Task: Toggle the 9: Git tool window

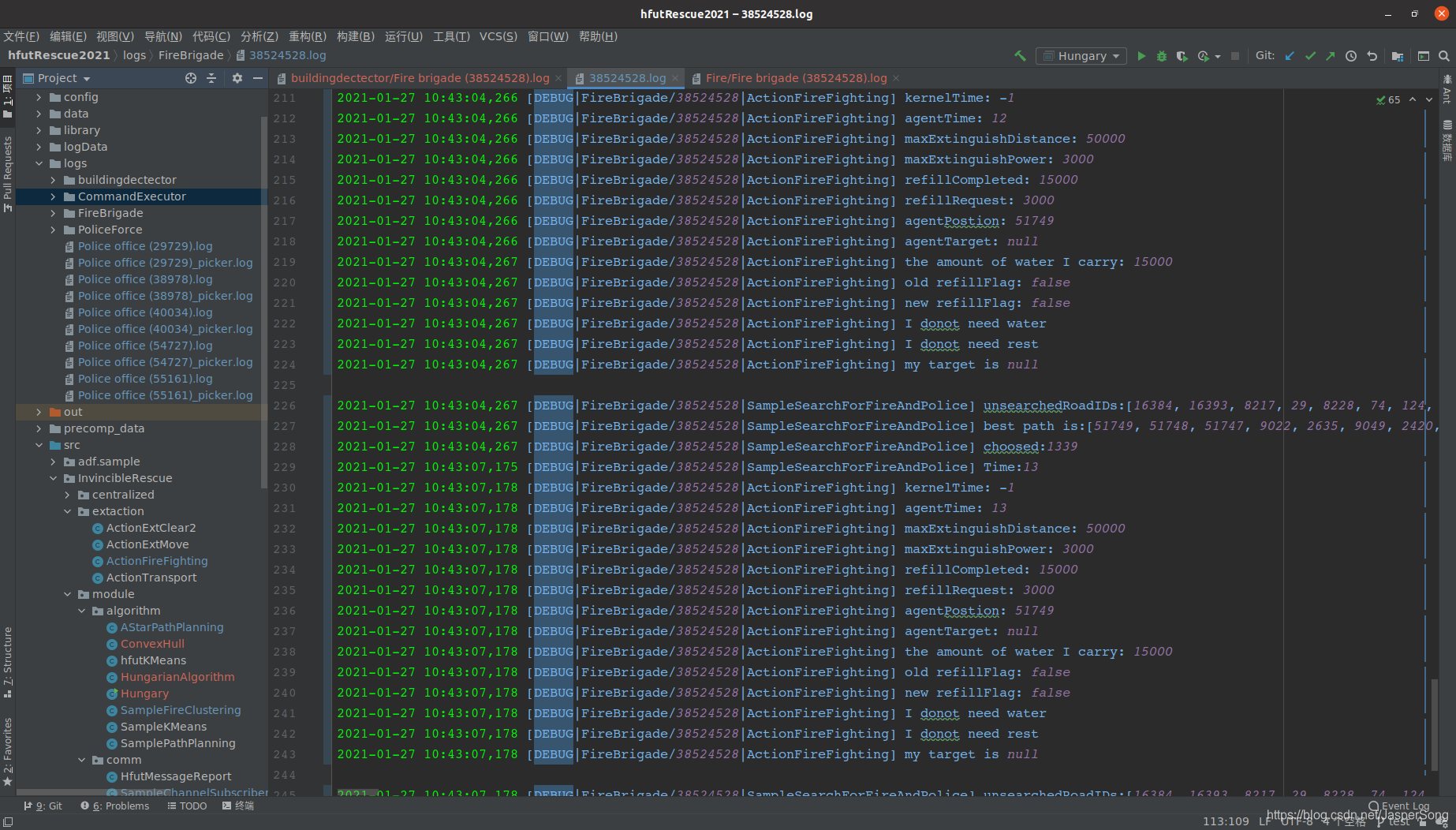Action: (x=43, y=806)
